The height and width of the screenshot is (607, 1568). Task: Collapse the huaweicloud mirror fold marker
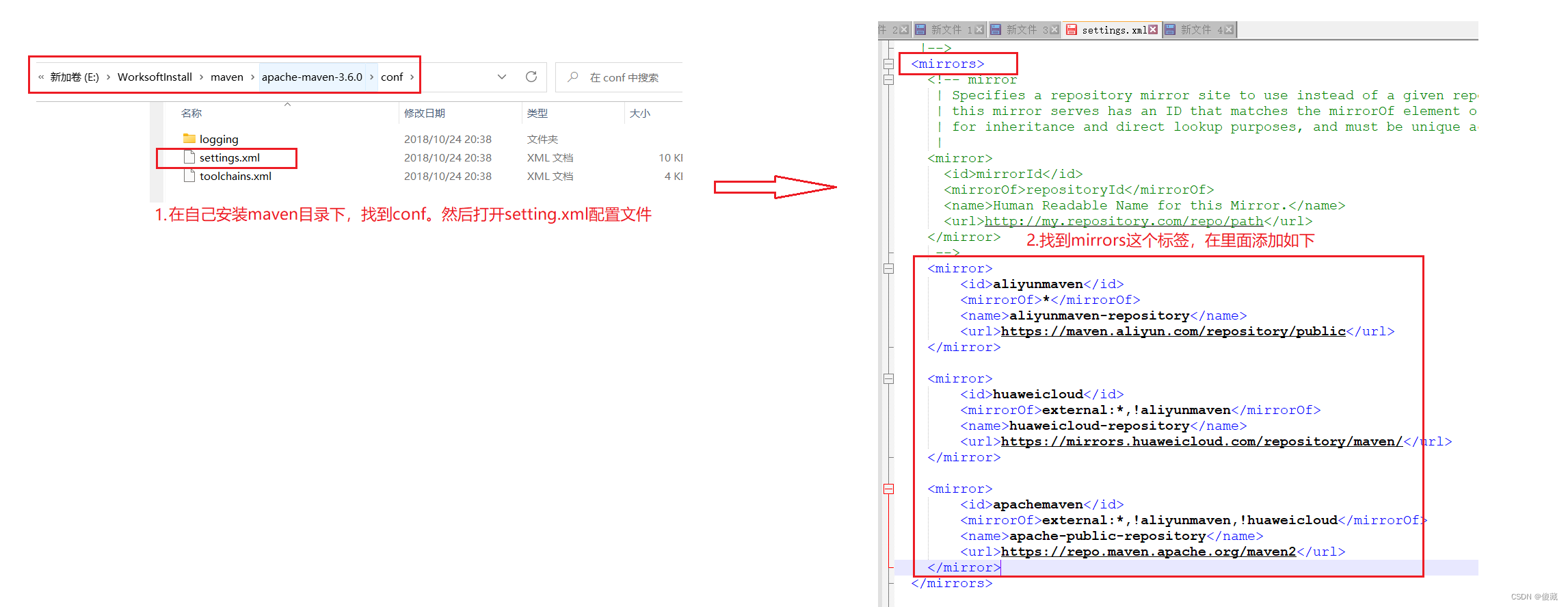coord(888,378)
